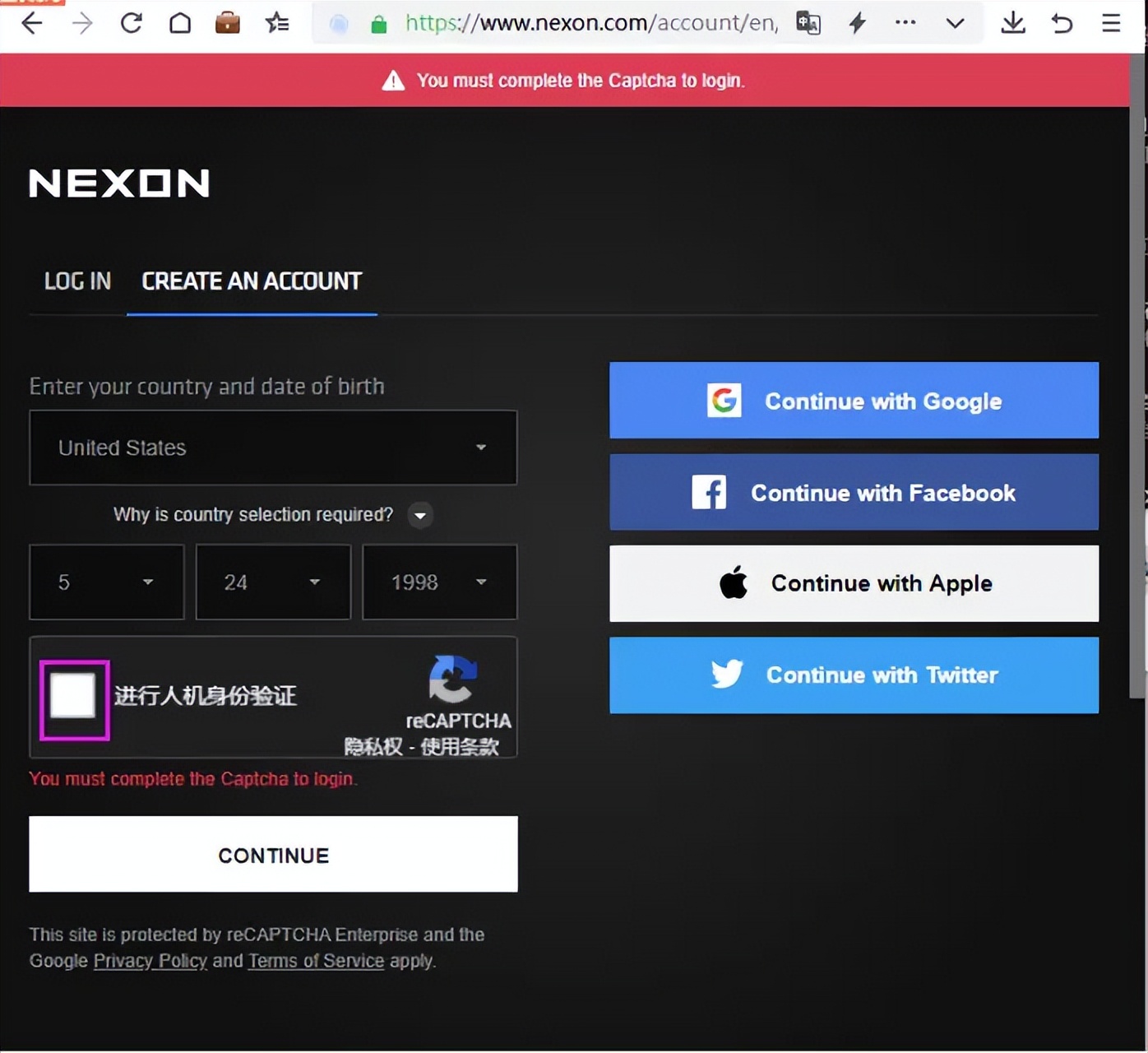Click the red 'You must complete the Captcha' message below reCAPTCHA

tap(193, 779)
